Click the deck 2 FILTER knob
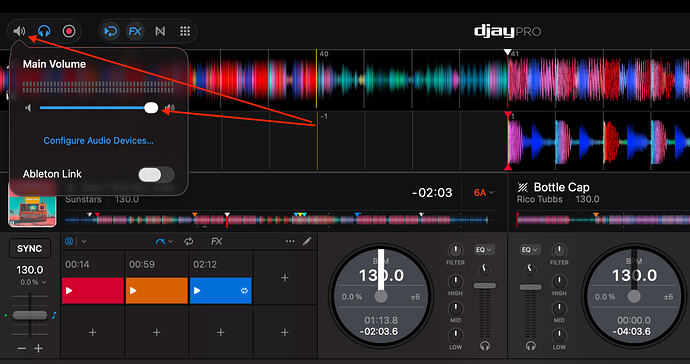This screenshot has height=364, width=690. pos(559,251)
